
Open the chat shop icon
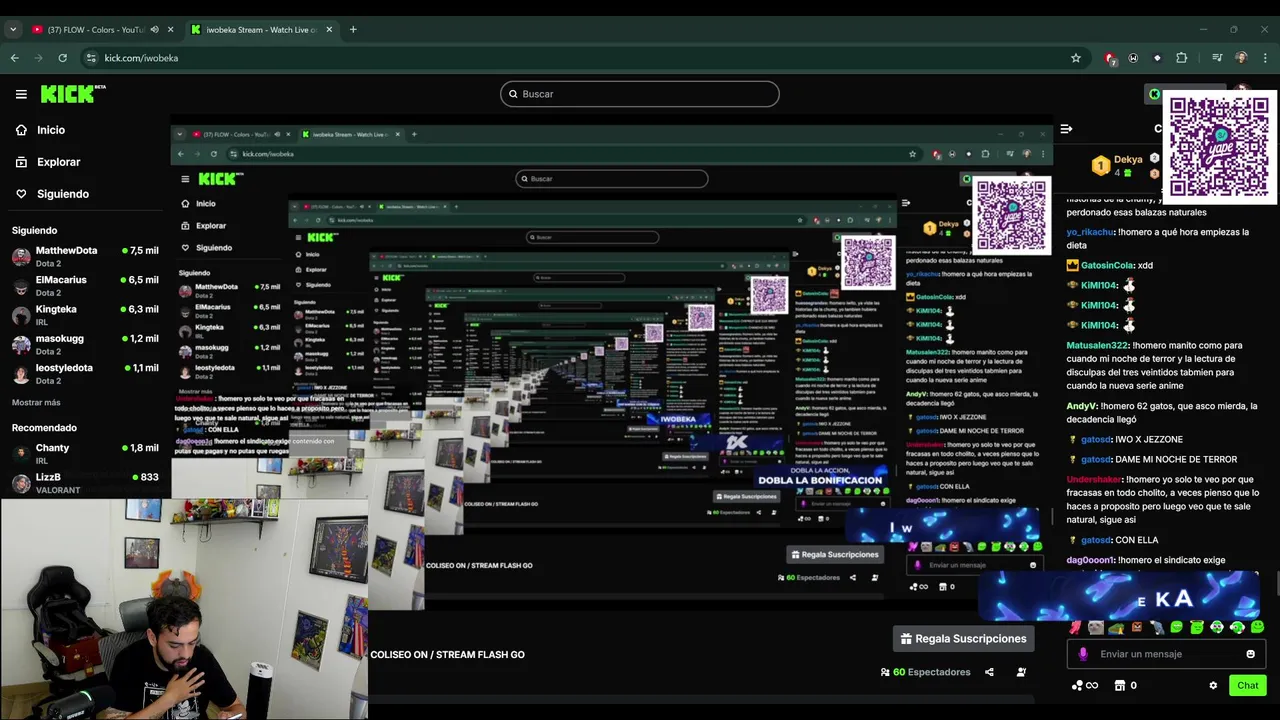[x=1120, y=685]
